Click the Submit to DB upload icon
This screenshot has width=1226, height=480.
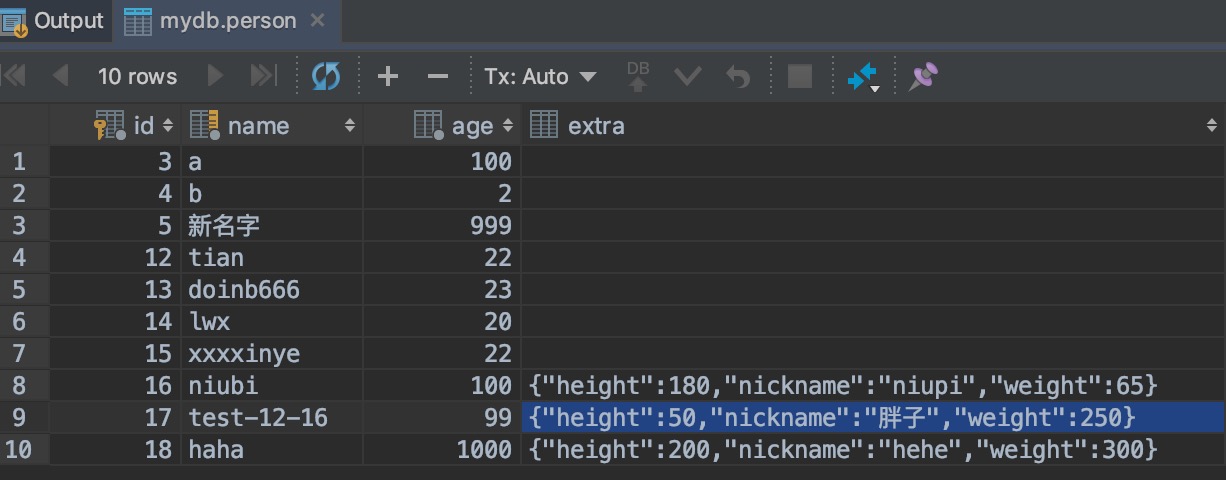click(638, 76)
